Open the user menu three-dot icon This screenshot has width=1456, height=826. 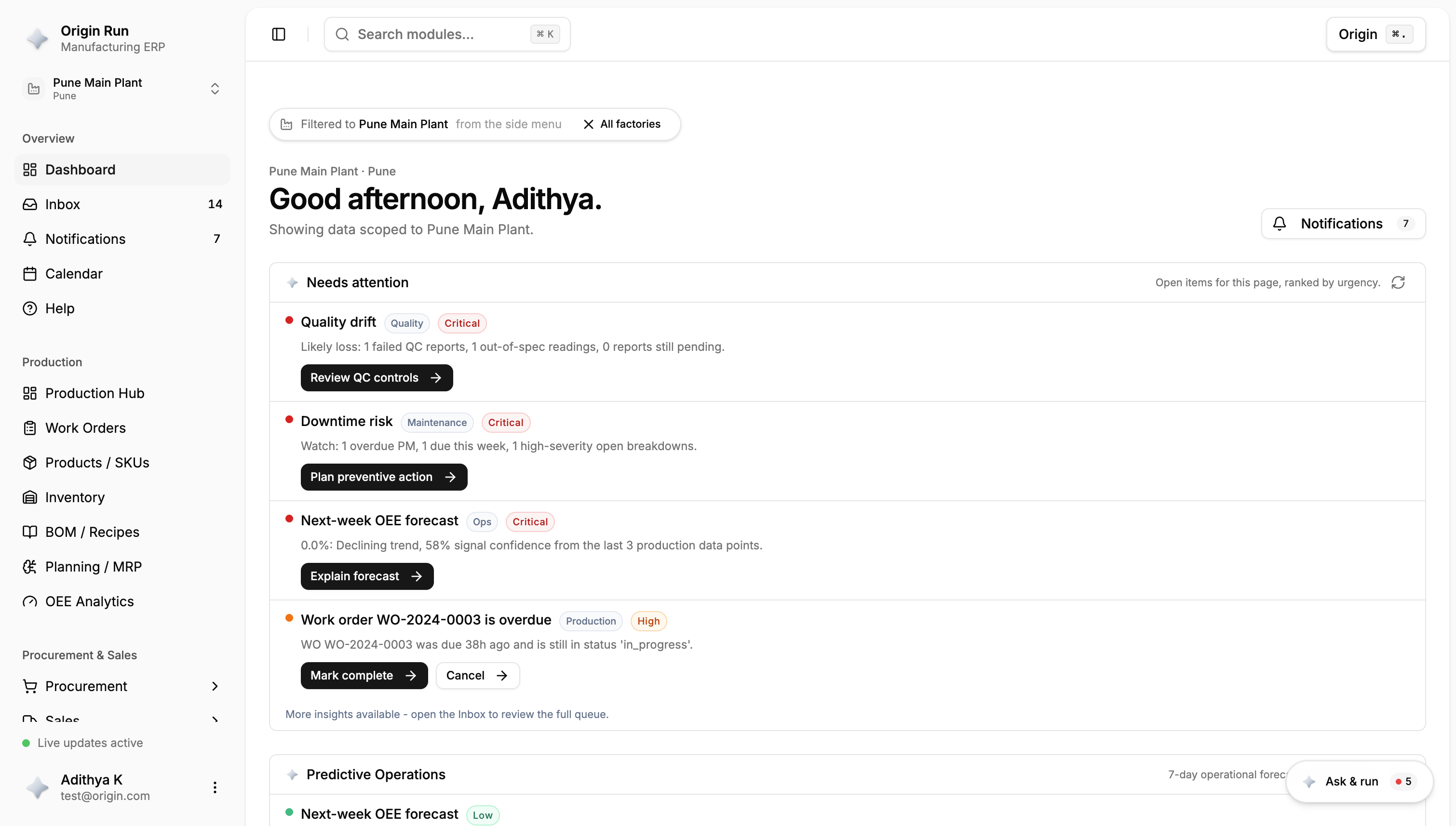[215, 787]
